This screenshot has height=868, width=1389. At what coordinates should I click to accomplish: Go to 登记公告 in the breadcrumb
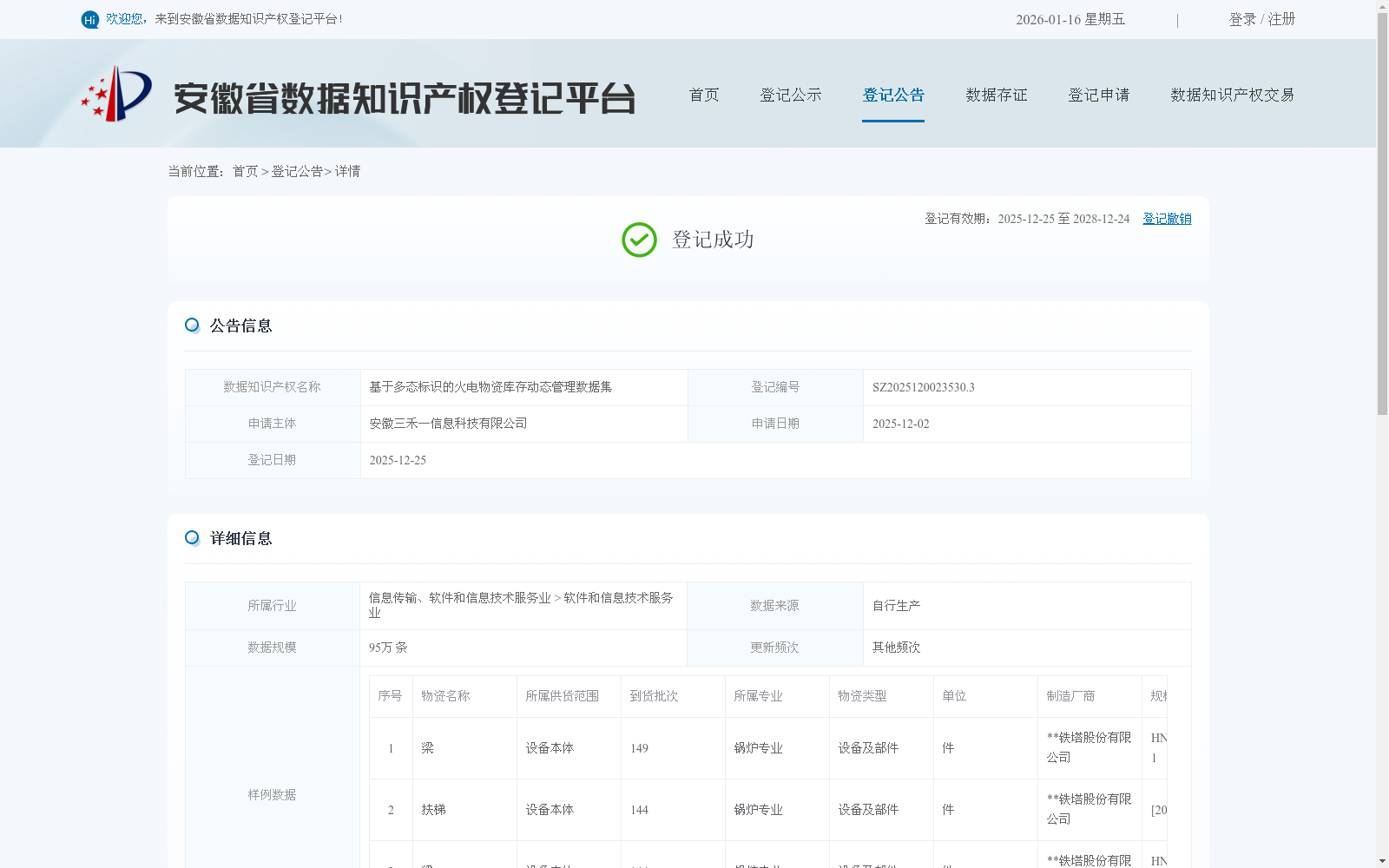pos(297,172)
